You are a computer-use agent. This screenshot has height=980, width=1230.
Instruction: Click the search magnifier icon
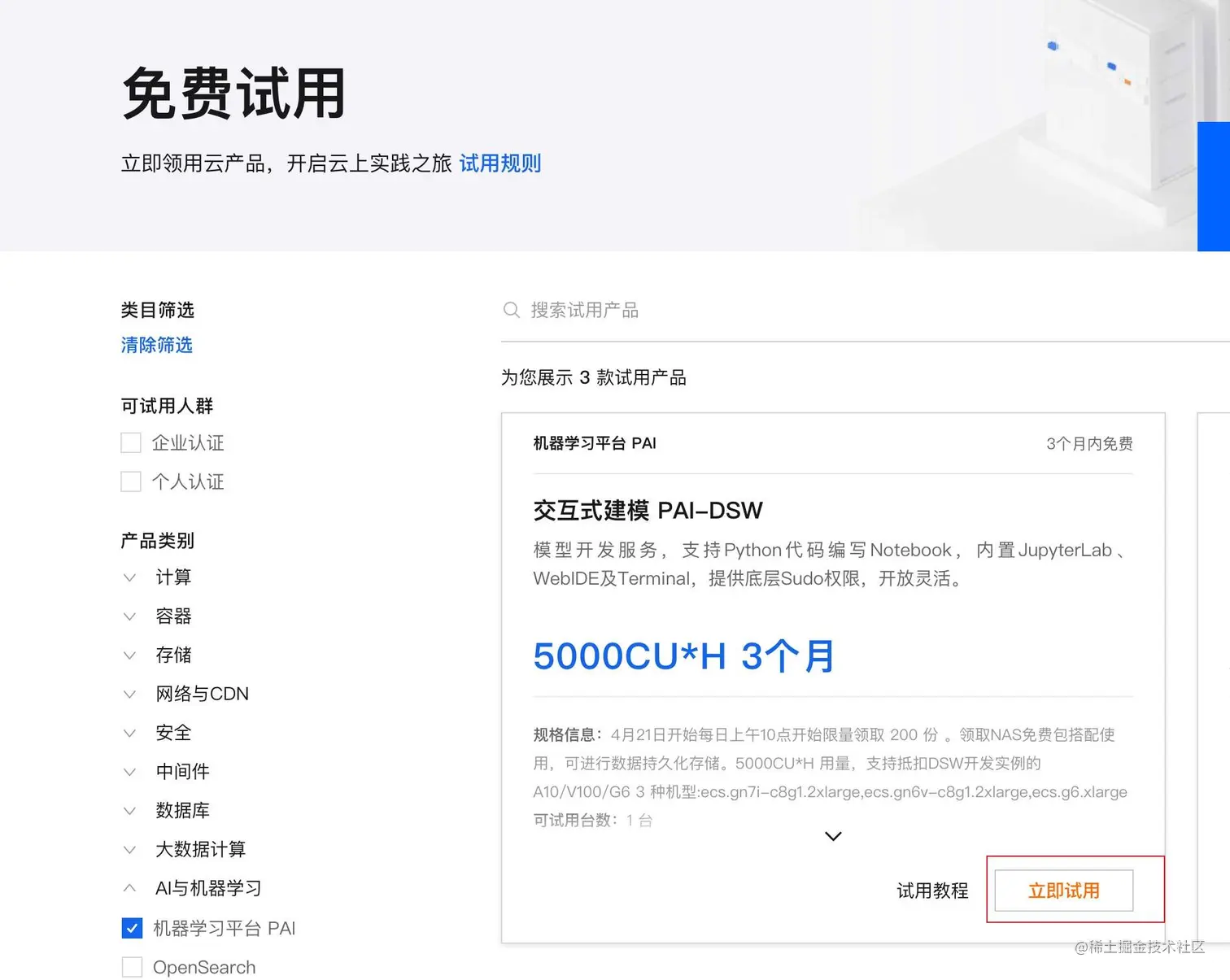(x=512, y=310)
